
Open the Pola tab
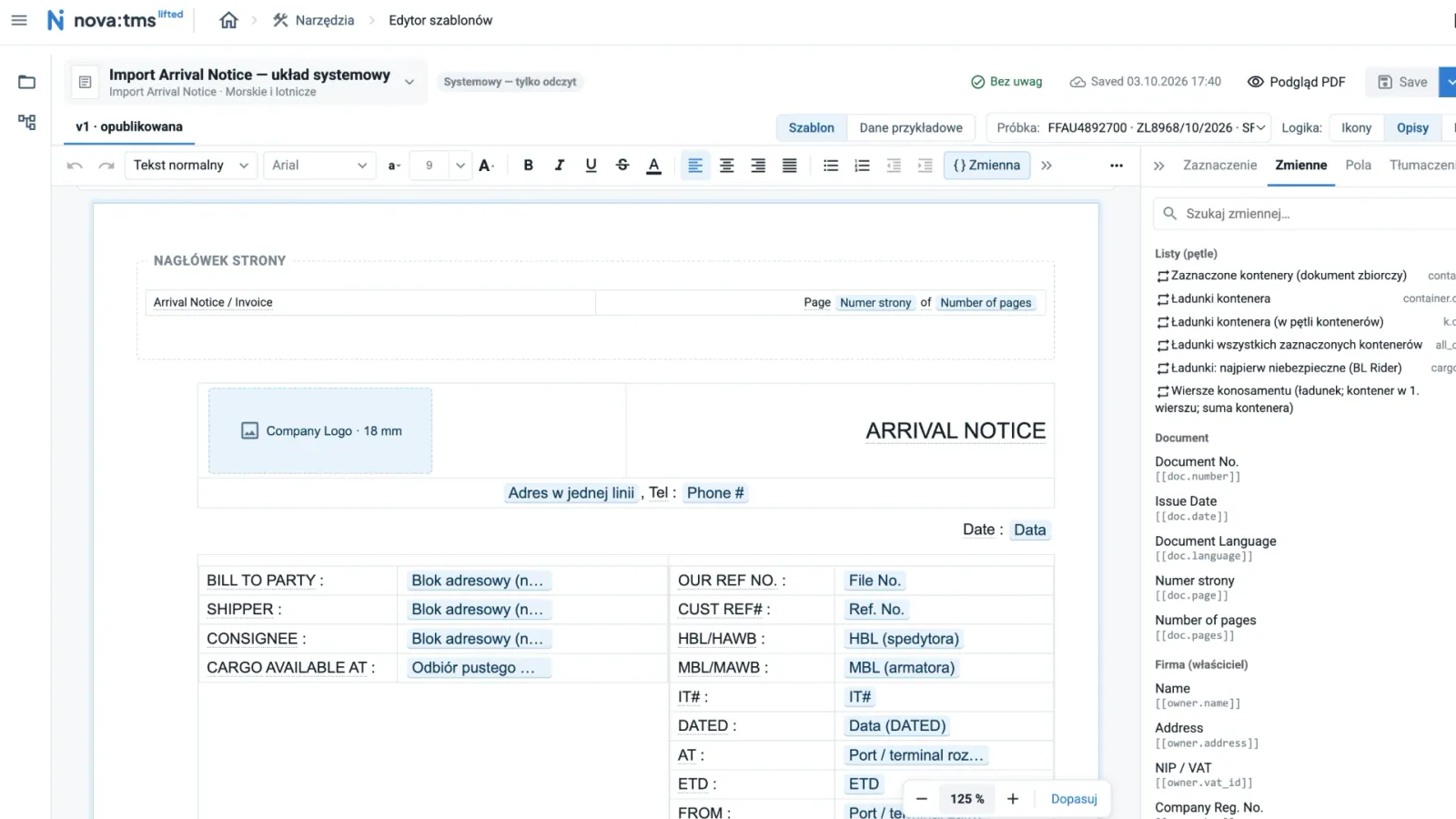[x=1358, y=165]
